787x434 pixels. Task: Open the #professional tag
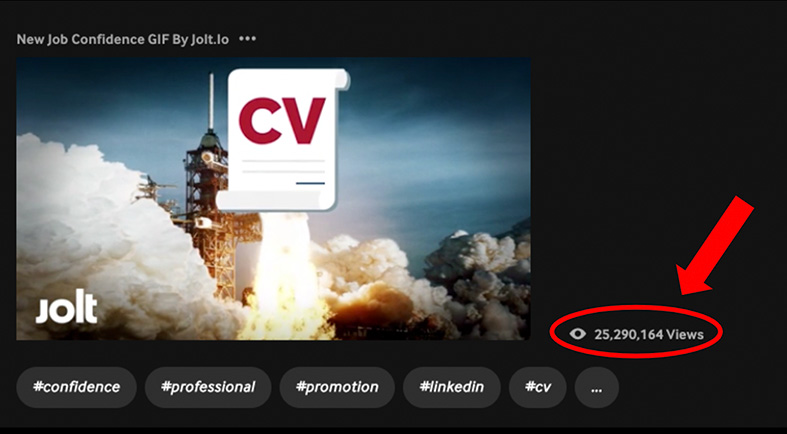pyautogui.click(x=208, y=387)
